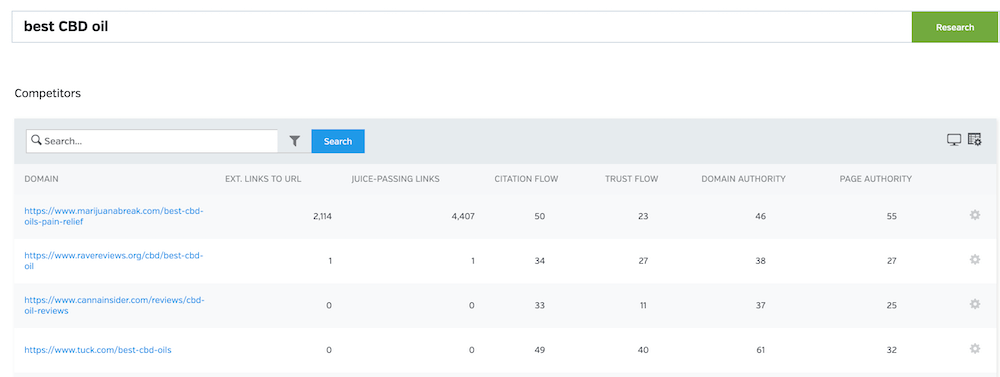1000x377 pixels.
Task: Sort by Domain Authority header
Action: click(743, 179)
